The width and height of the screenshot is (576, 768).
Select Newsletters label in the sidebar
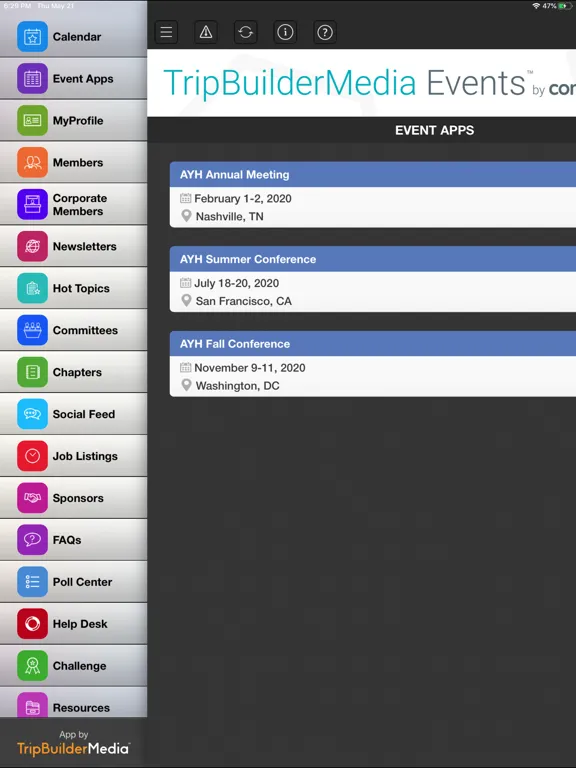85,246
